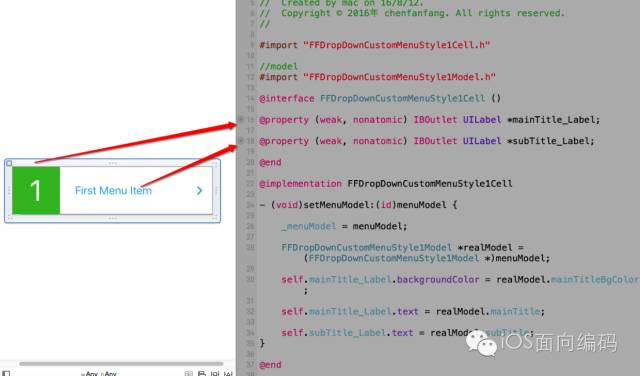Viewport: 640px width, 376px height.
Task: Select the green label showing 1
Action: tap(36, 190)
